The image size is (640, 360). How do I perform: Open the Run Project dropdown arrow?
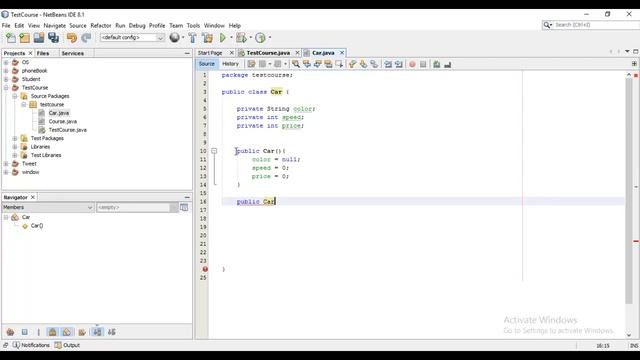[231, 38]
